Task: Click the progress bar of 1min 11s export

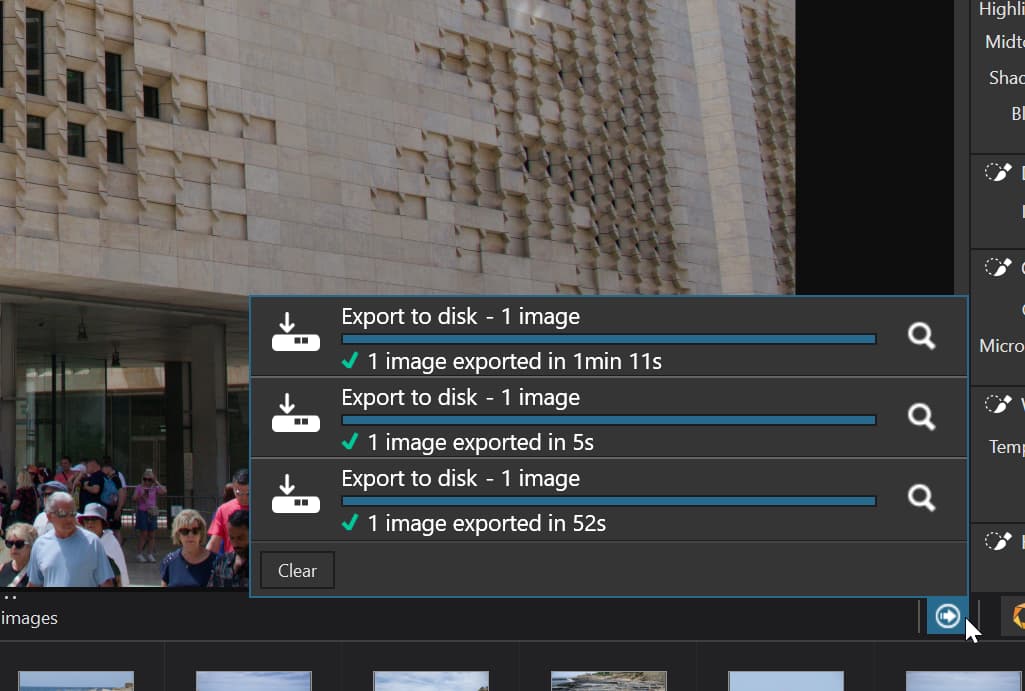Action: pyautogui.click(x=608, y=340)
